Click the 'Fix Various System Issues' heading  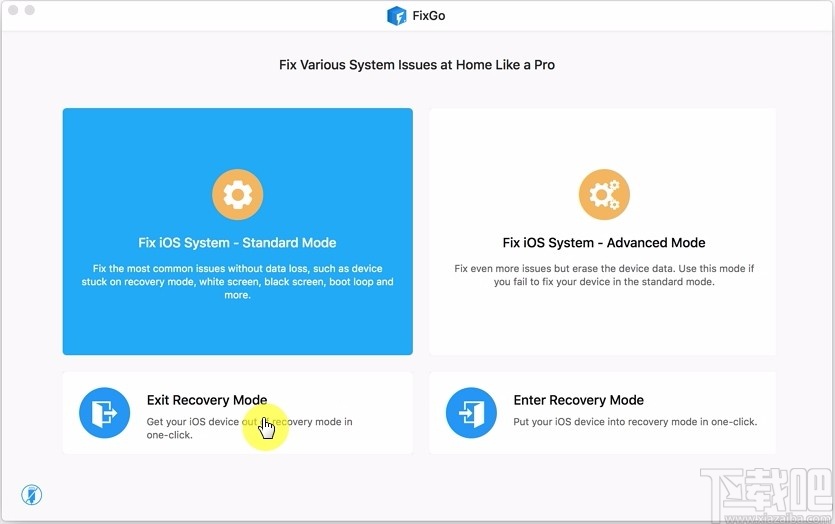point(417,65)
